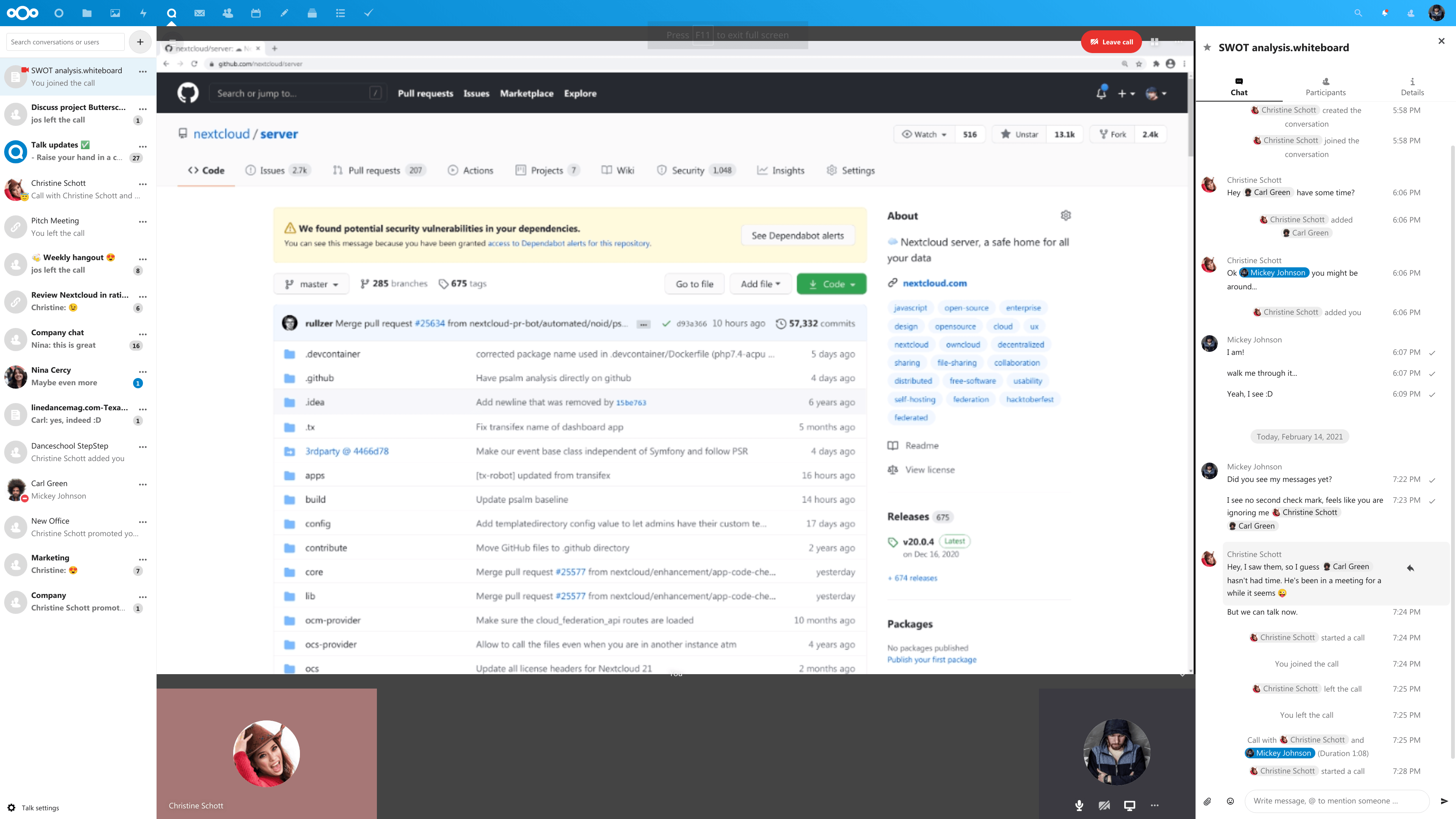
Task: Open the Tasks list app icon
Action: coord(340,13)
